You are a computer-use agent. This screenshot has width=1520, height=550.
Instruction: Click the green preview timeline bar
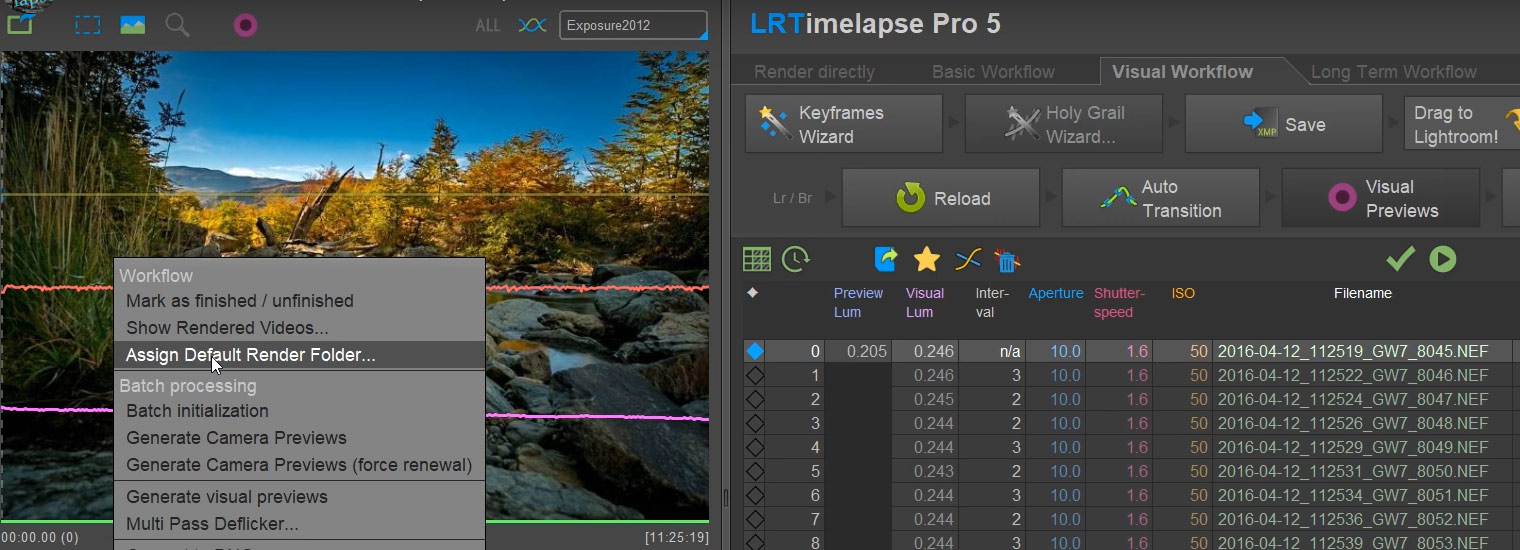(355, 522)
